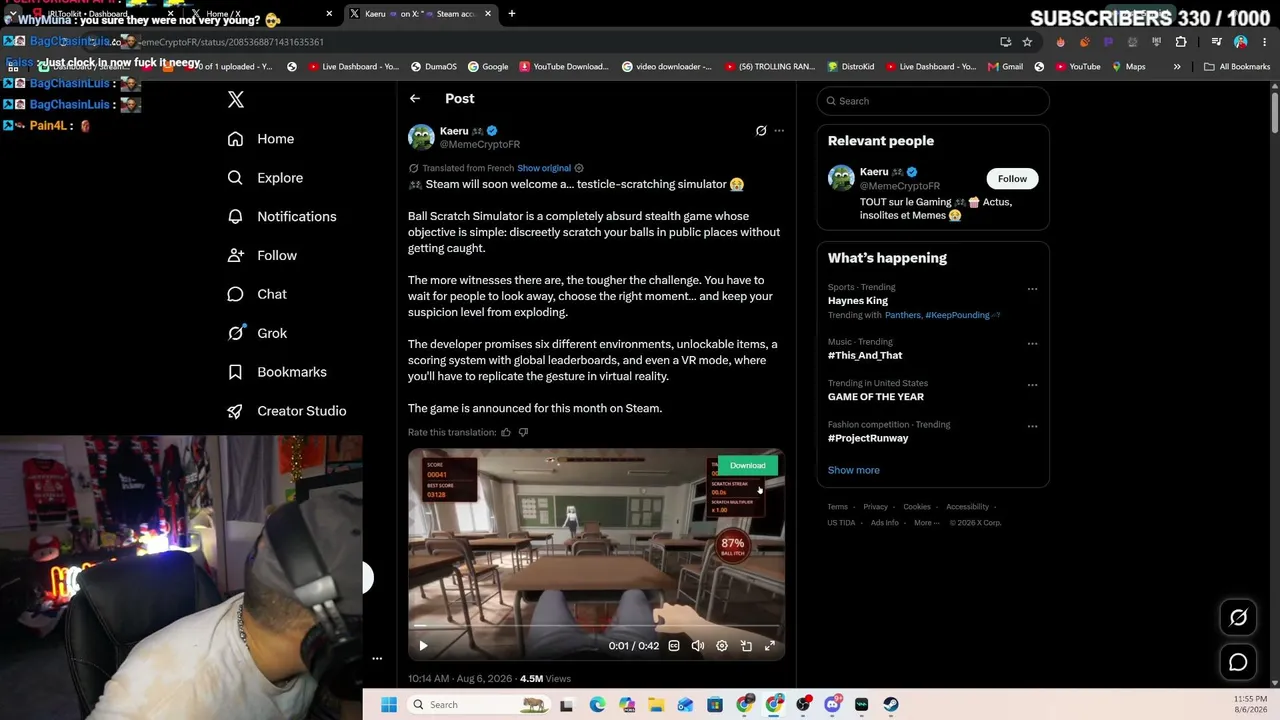Open Kaeru's author avatar on the post
The image size is (1280, 720).
tap(421, 137)
